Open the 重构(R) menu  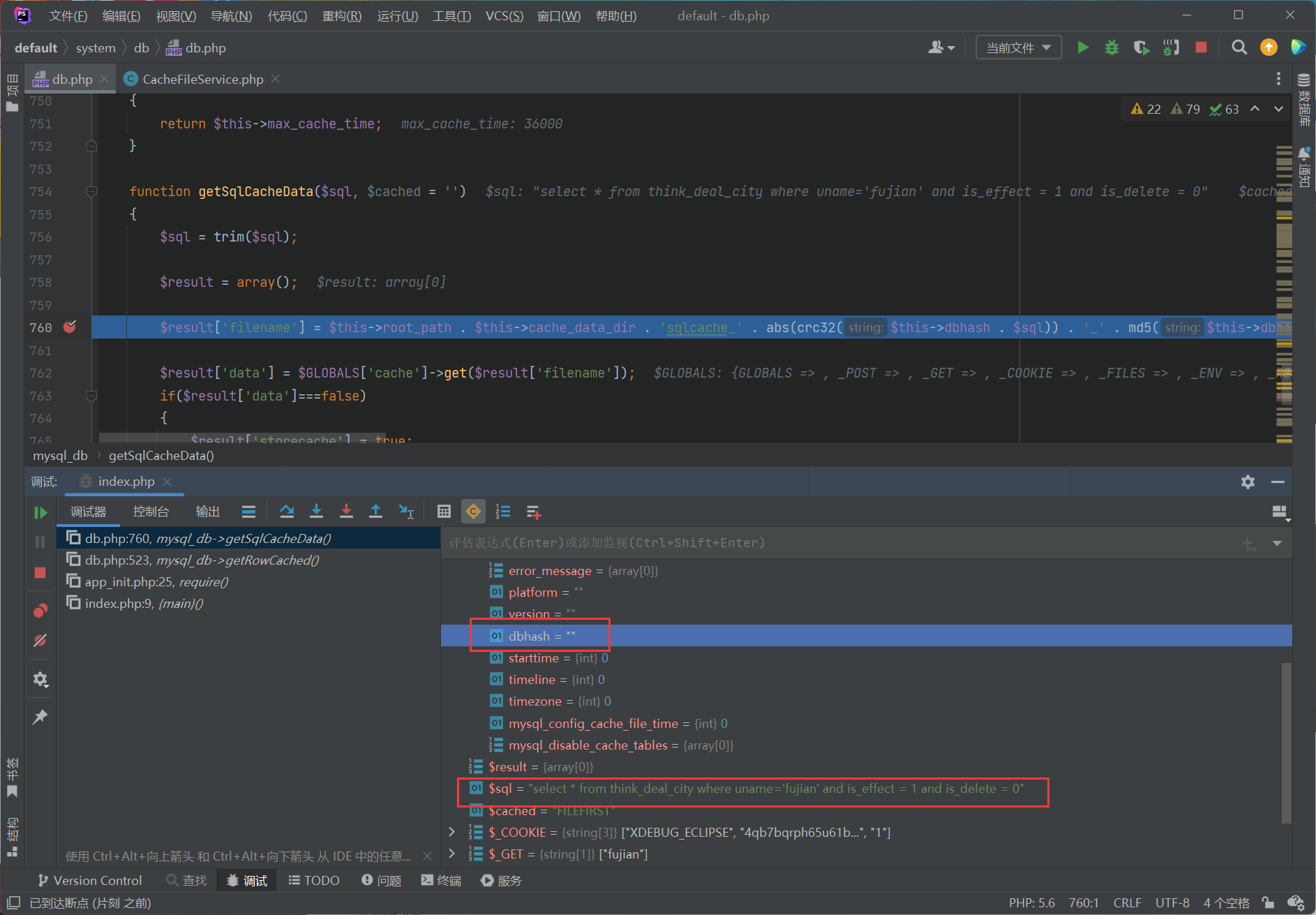tap(341, 15)
